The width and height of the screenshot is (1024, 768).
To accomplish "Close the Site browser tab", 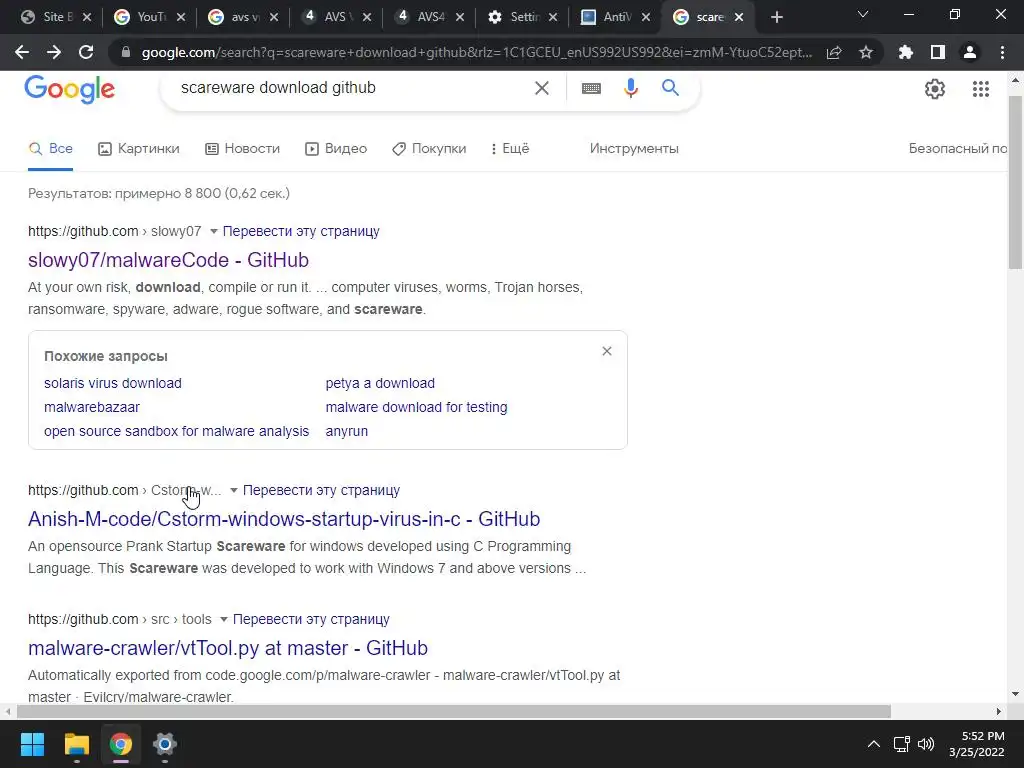I will 87,17.
